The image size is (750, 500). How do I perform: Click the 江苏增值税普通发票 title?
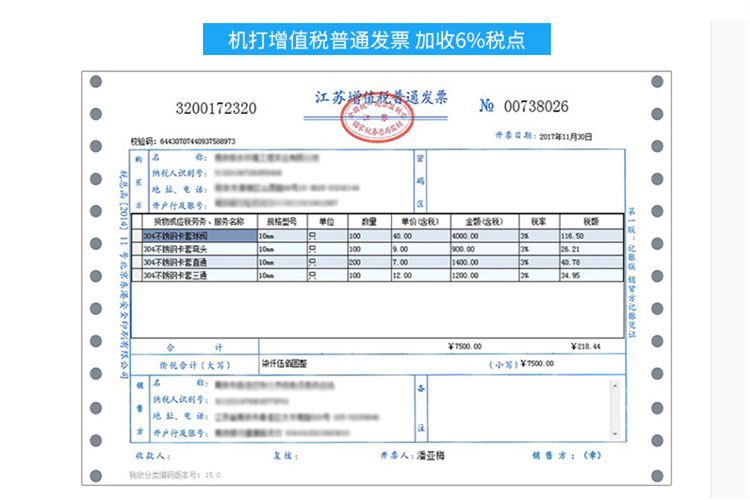pos(381,97)
